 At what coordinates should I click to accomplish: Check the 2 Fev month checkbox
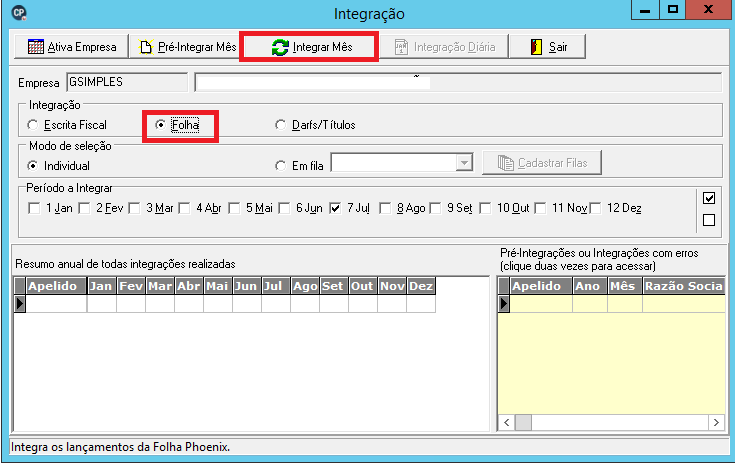[84, 208]
